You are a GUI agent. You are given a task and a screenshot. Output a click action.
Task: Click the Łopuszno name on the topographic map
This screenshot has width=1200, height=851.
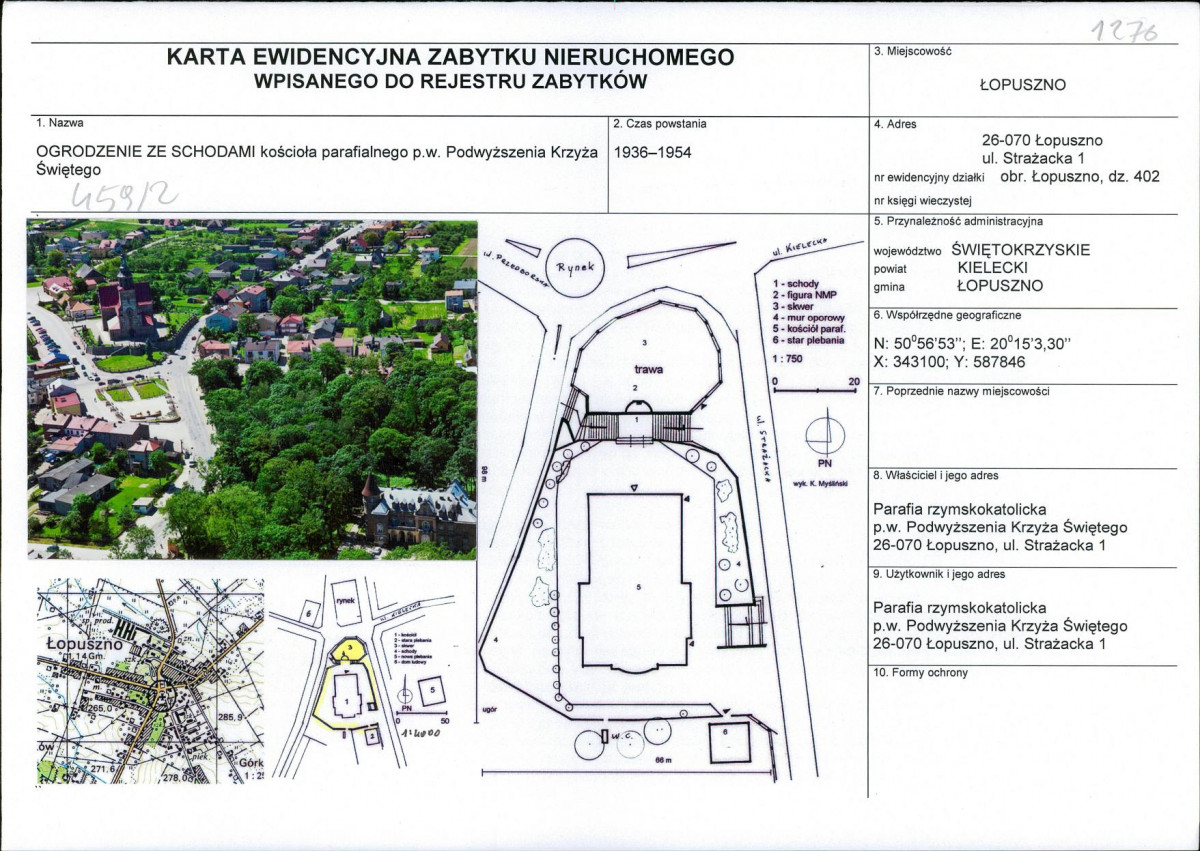pyautogui.click(x=83, y=645)
